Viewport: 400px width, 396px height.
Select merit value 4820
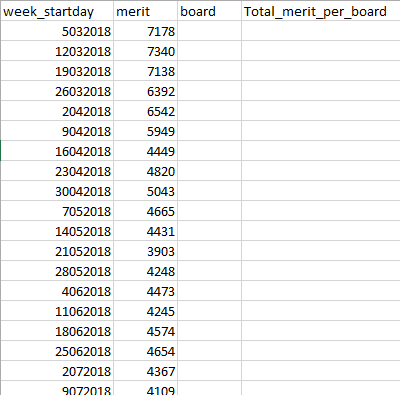[146, 171]
